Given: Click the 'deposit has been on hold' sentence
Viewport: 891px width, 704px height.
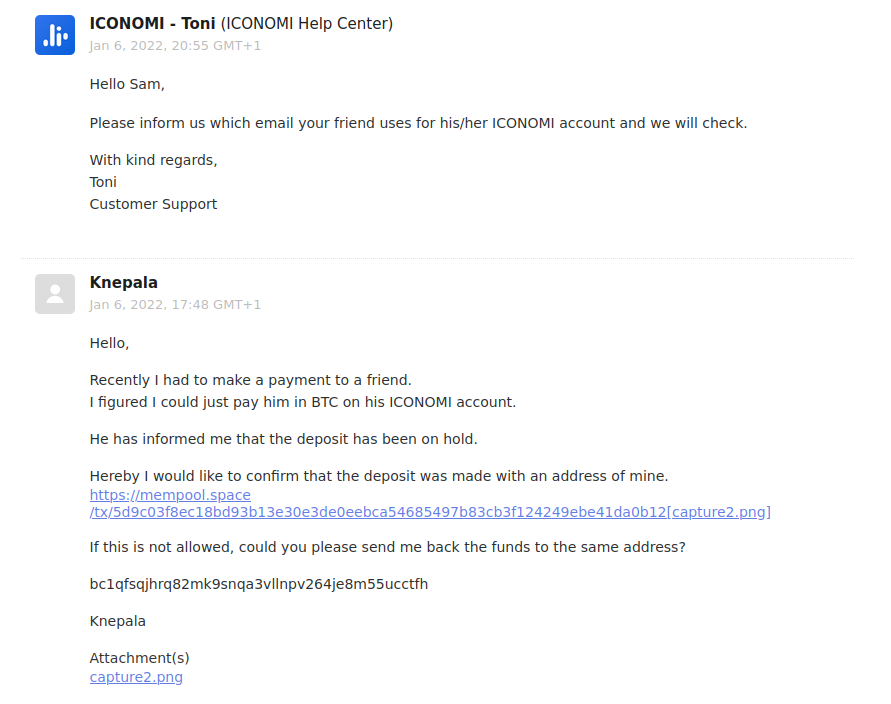Looking at the screenshot, I should coord(284,439).
